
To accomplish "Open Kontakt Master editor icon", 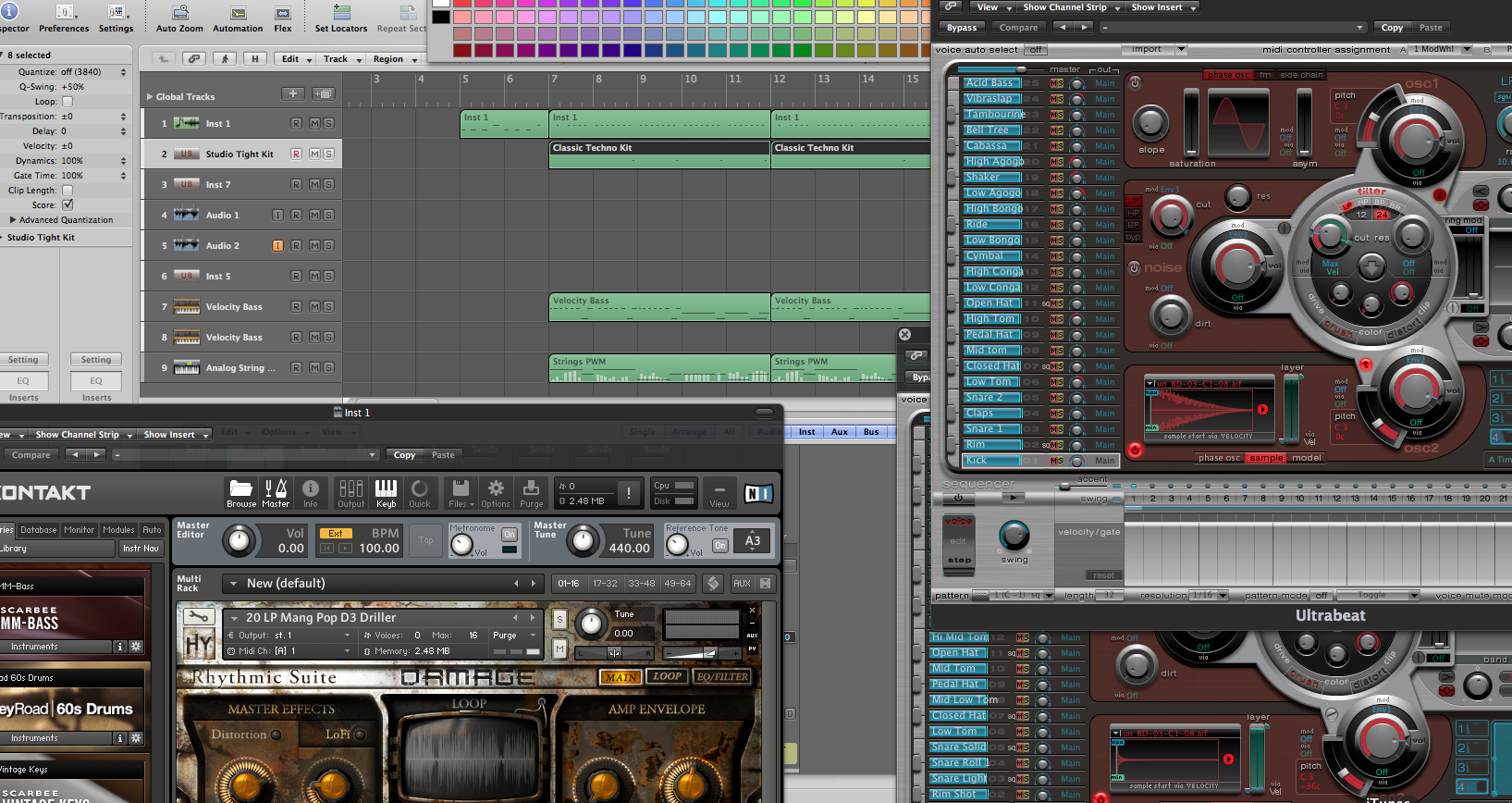I will pos(276,493).
